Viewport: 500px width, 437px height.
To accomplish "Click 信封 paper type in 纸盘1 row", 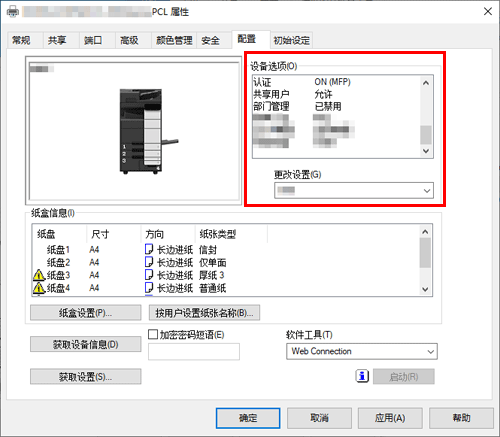I will click(208, 249).
